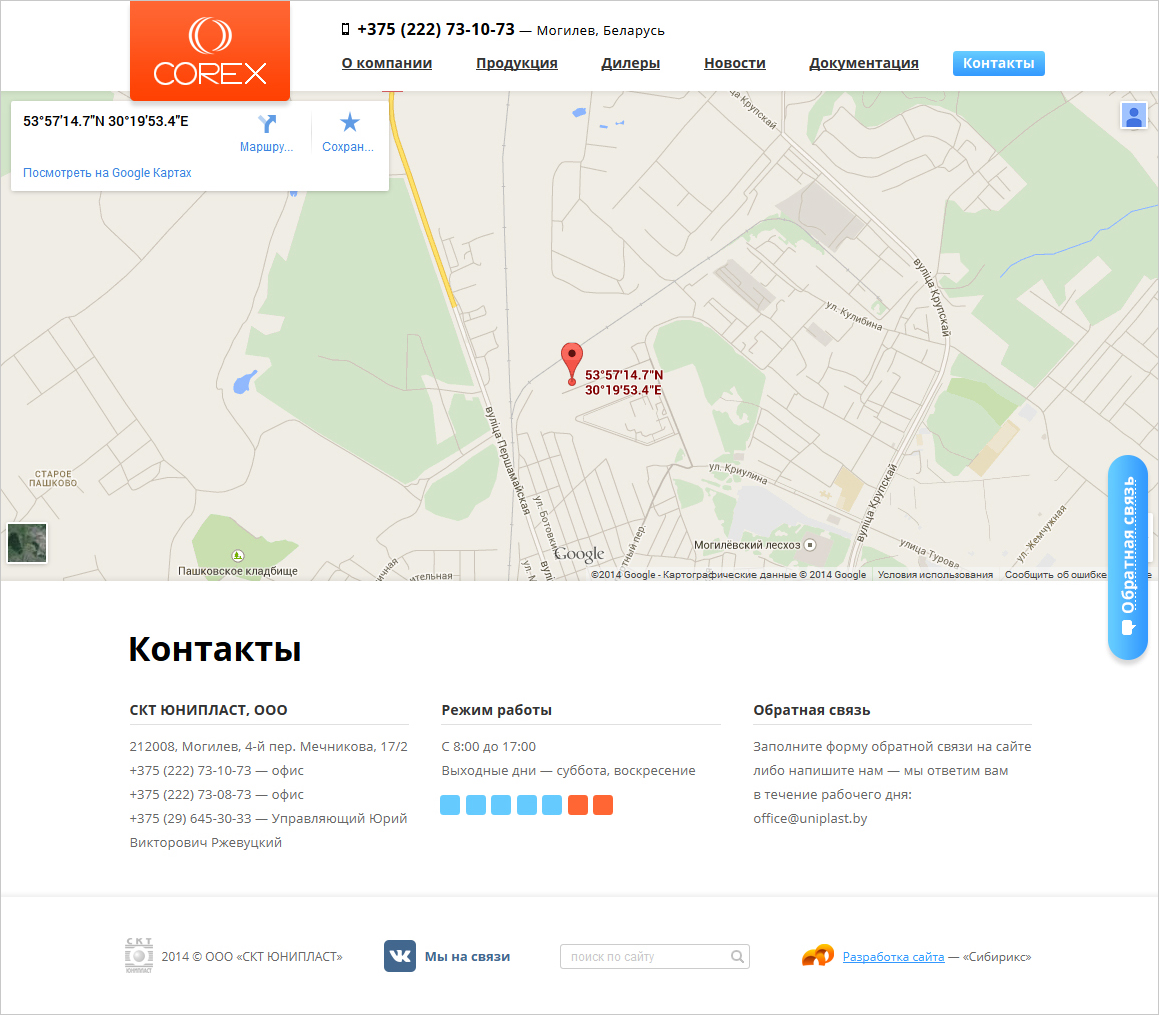Go to the Дилеры page

pos(631,63)
